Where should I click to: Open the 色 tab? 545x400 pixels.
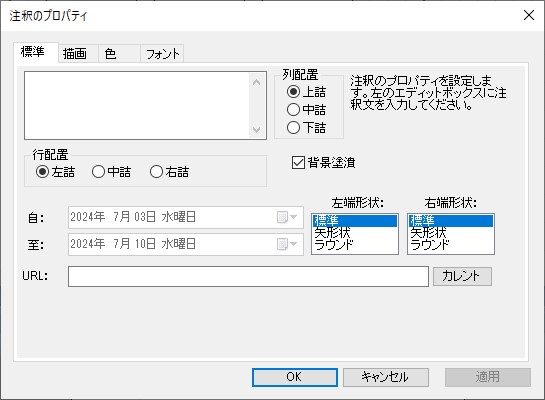pyautogui.click(x=119, y=54)
